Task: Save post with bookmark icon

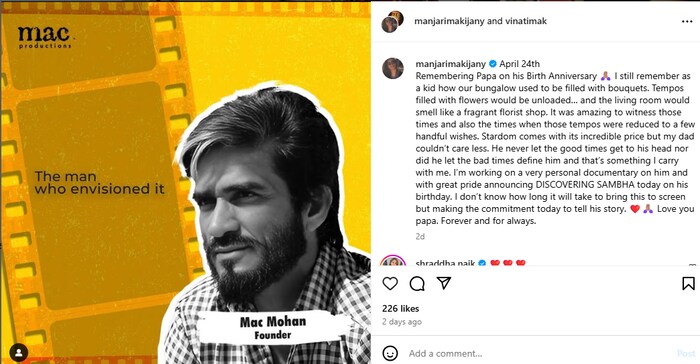Action: tap(688, 283)
